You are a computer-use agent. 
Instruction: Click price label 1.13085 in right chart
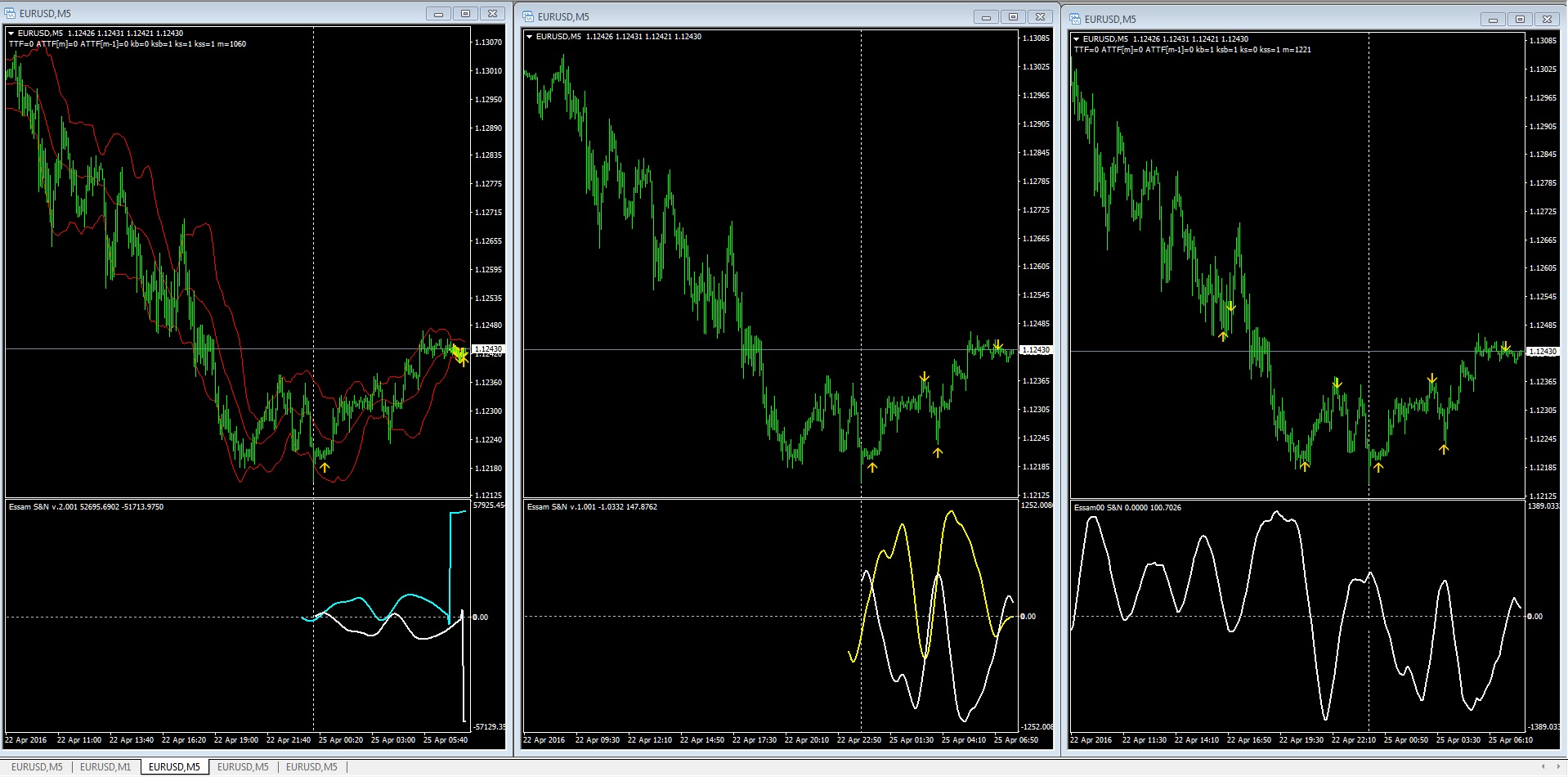point(1543,41)
